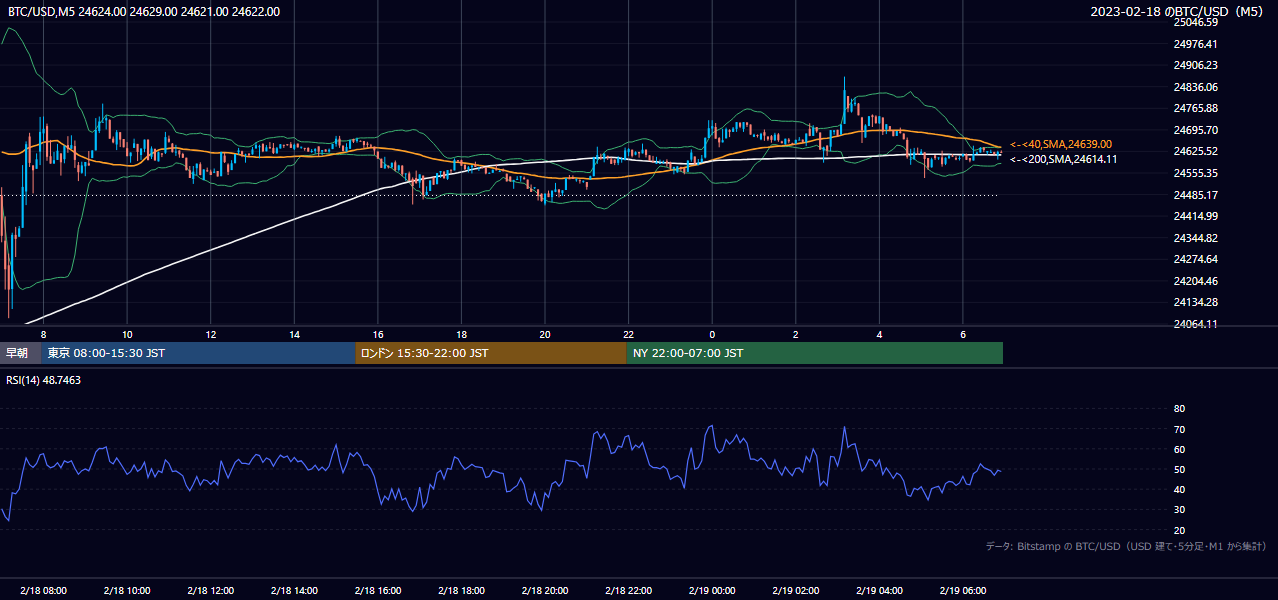Click the 2/19 04:00 date label
This screenshot has width=1278, height=600.
879,590
